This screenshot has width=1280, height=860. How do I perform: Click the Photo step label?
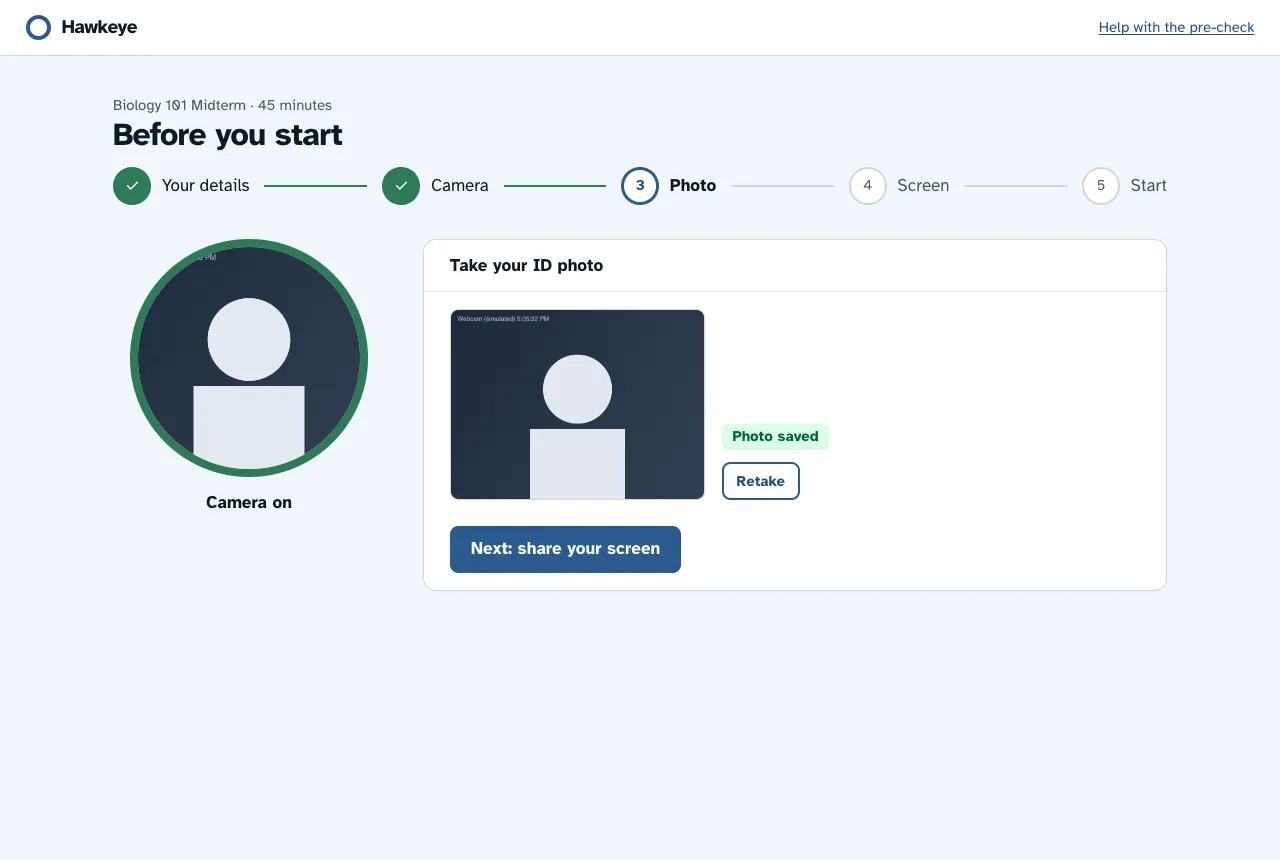[693, 186]
